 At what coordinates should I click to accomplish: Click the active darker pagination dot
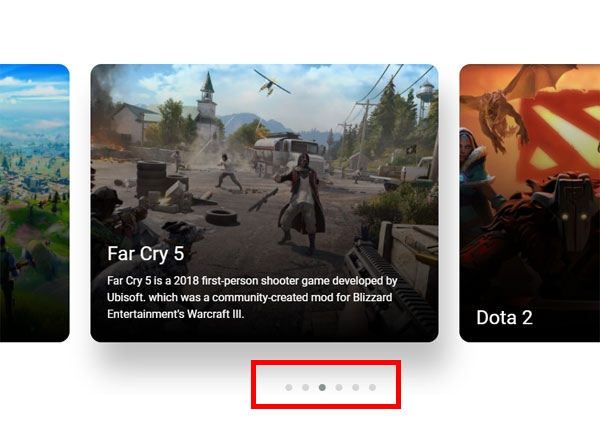tap(322, 388)
